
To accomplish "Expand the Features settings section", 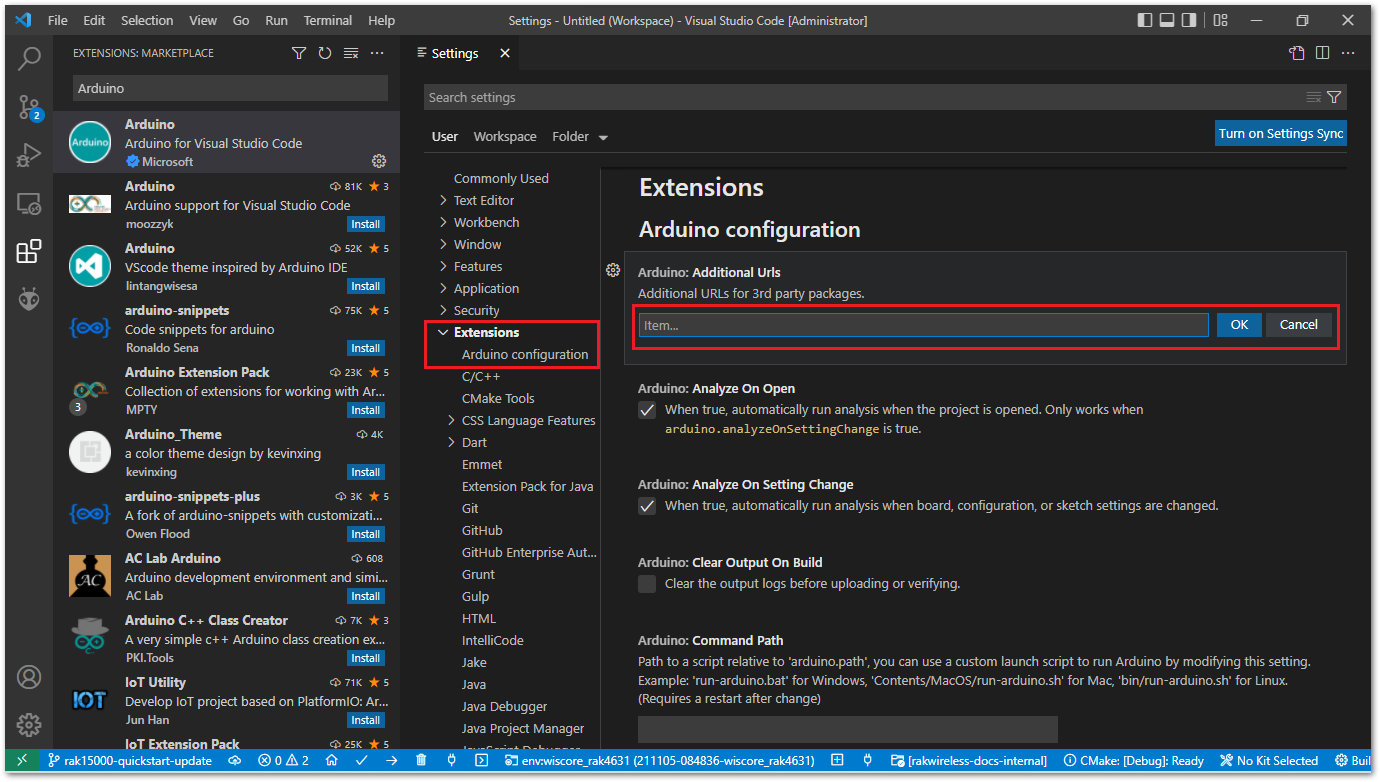I will pyautogui.click(x=443, y=266).
